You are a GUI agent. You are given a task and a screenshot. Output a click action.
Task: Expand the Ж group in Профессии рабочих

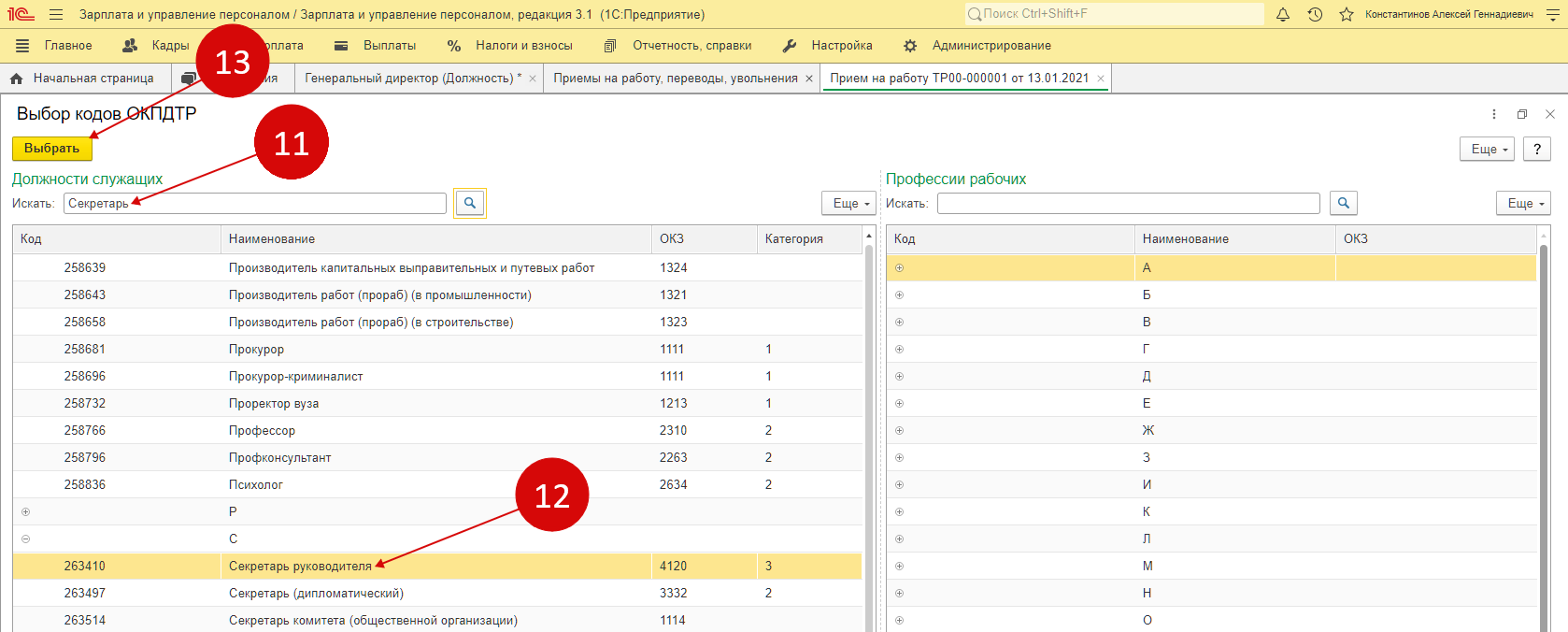[x=900, y=430]
